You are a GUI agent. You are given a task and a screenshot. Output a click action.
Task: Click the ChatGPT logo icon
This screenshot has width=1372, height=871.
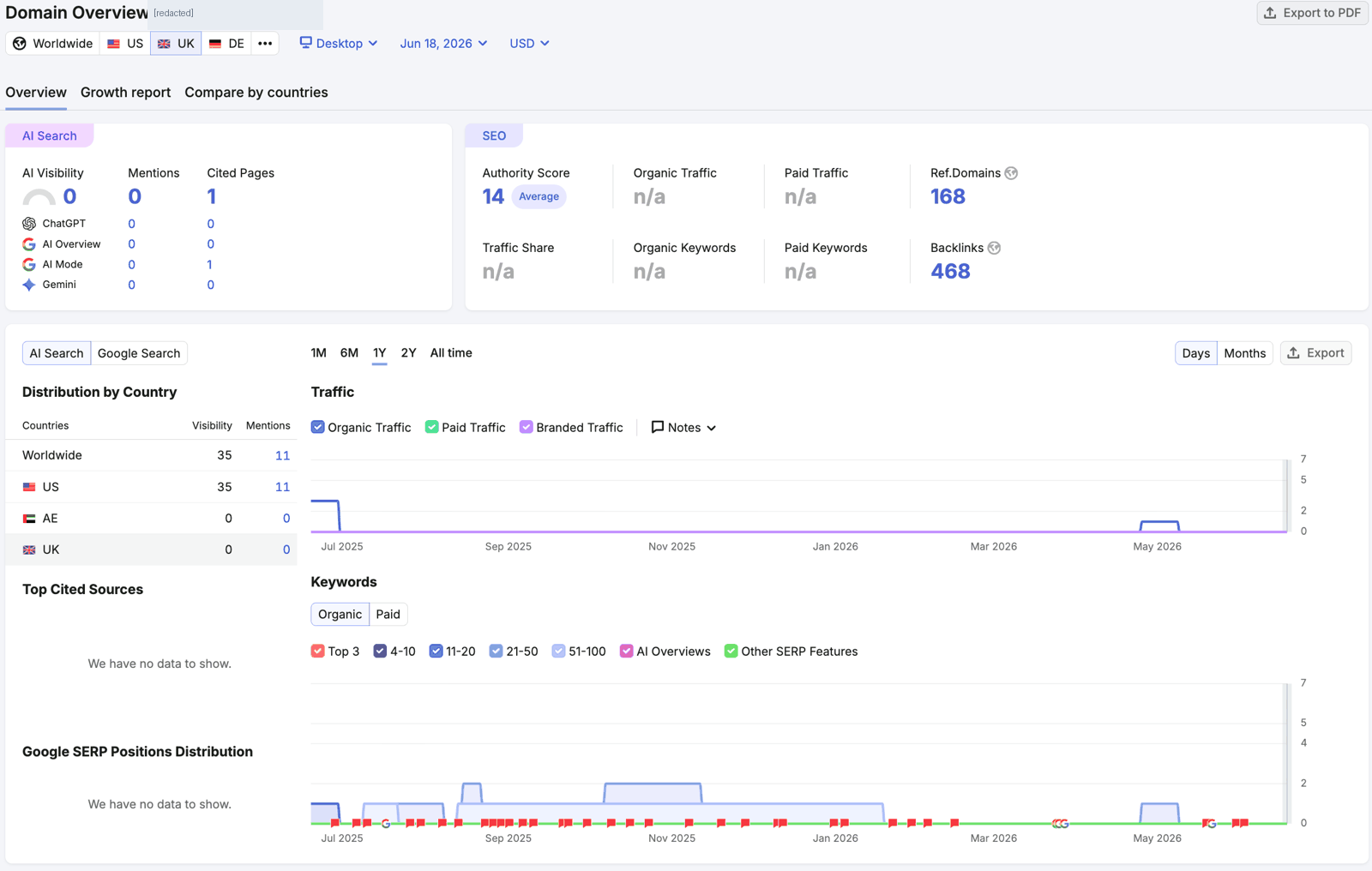pos(29,224)
